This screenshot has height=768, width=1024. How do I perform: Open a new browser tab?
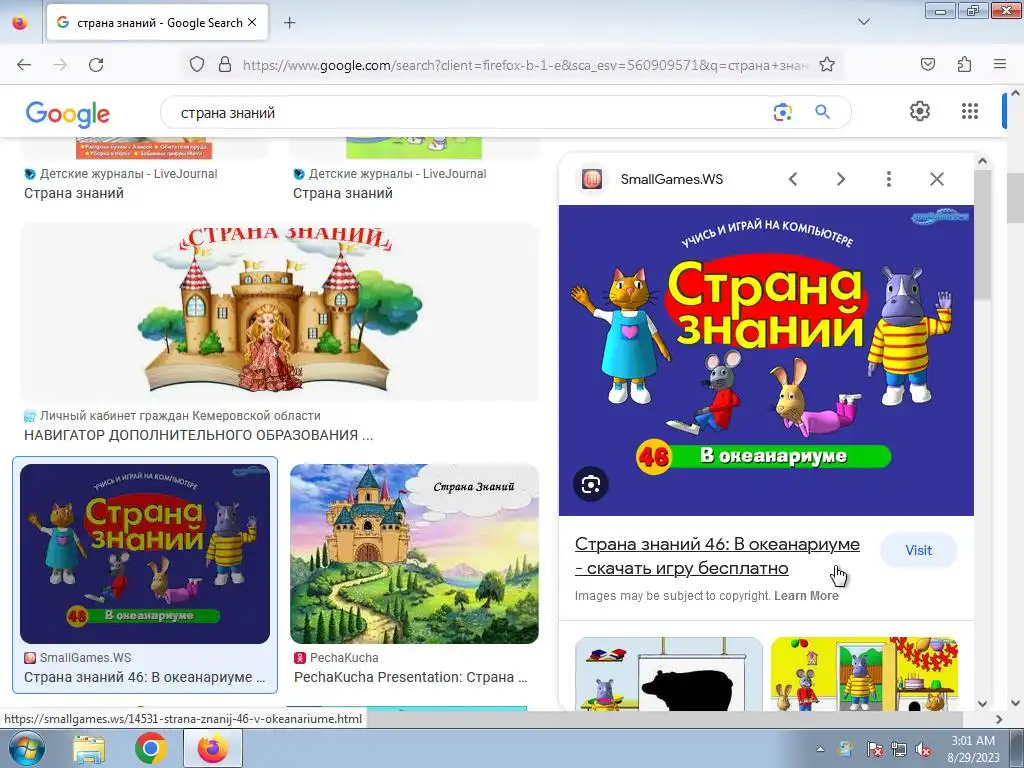[289, 23]
